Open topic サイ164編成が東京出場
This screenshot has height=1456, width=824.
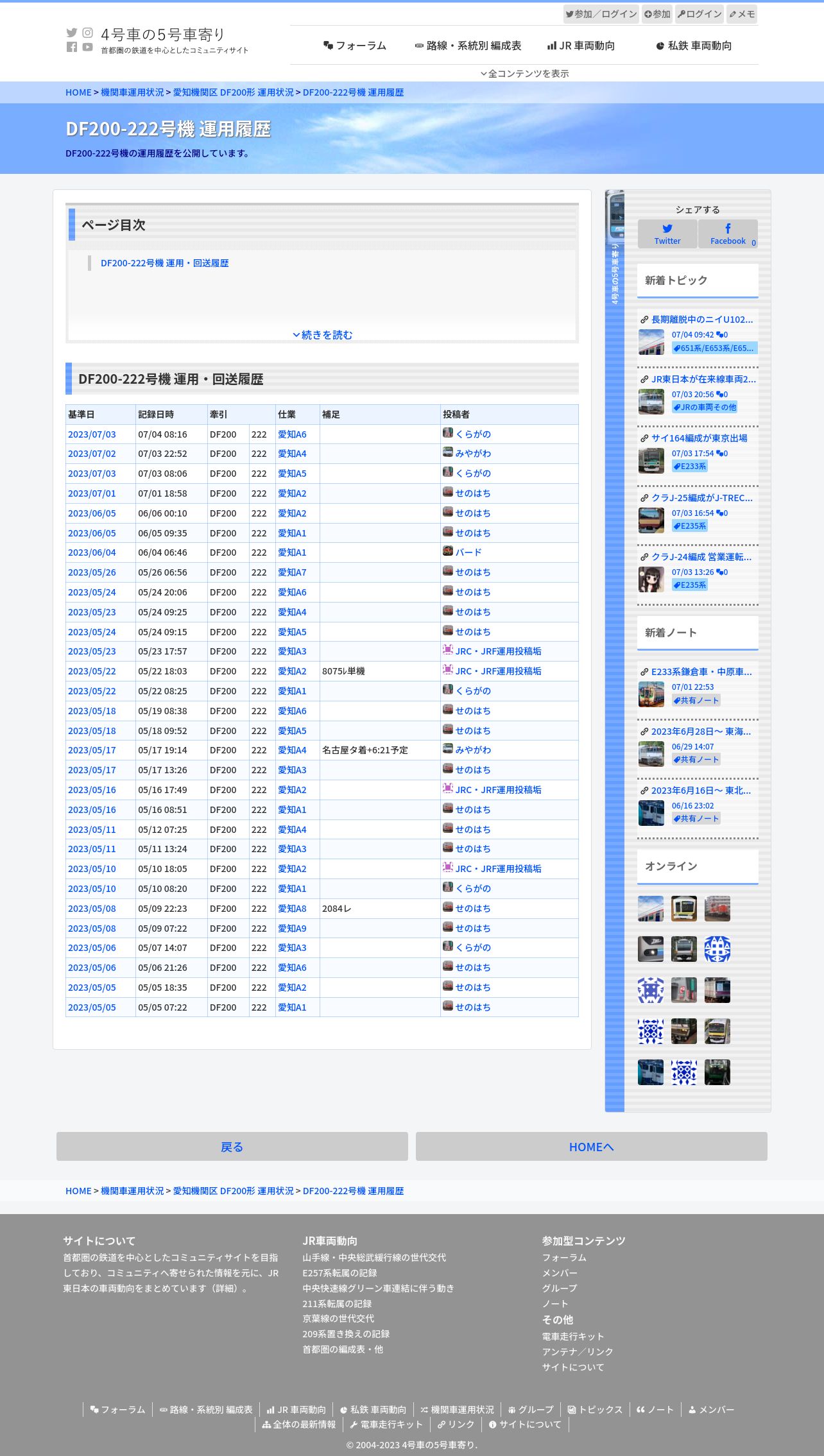pos(699,438)
